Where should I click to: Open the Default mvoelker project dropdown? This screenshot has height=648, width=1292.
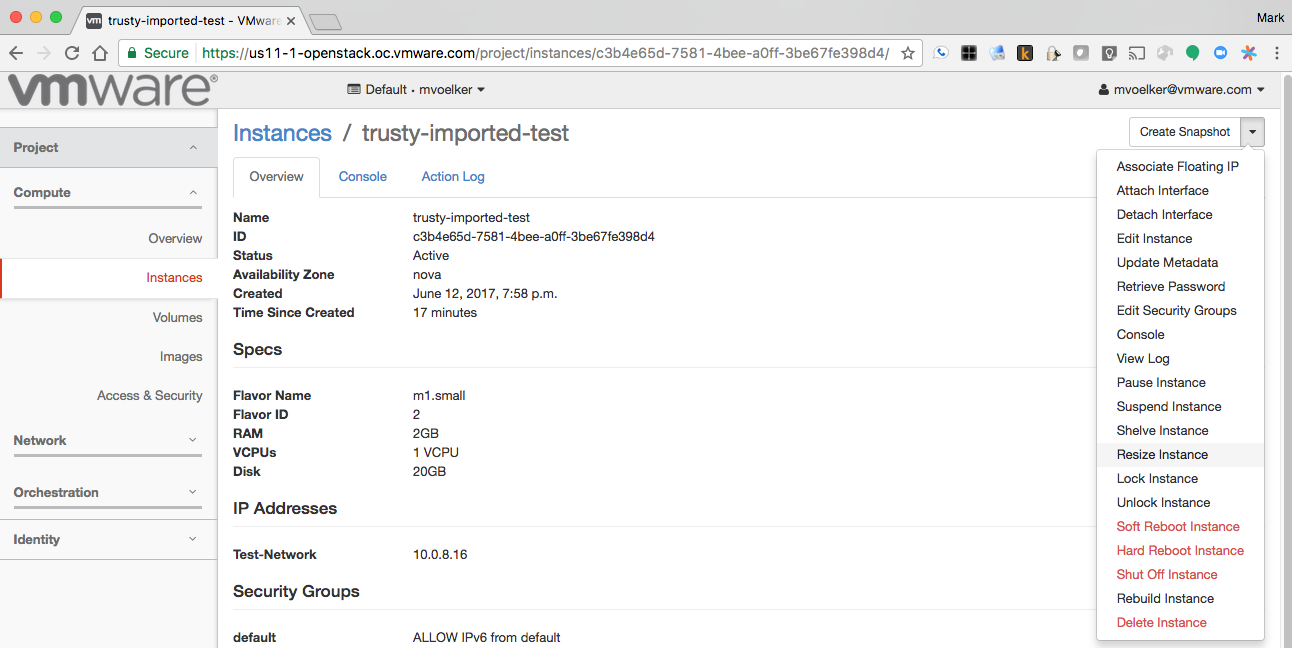416,89
